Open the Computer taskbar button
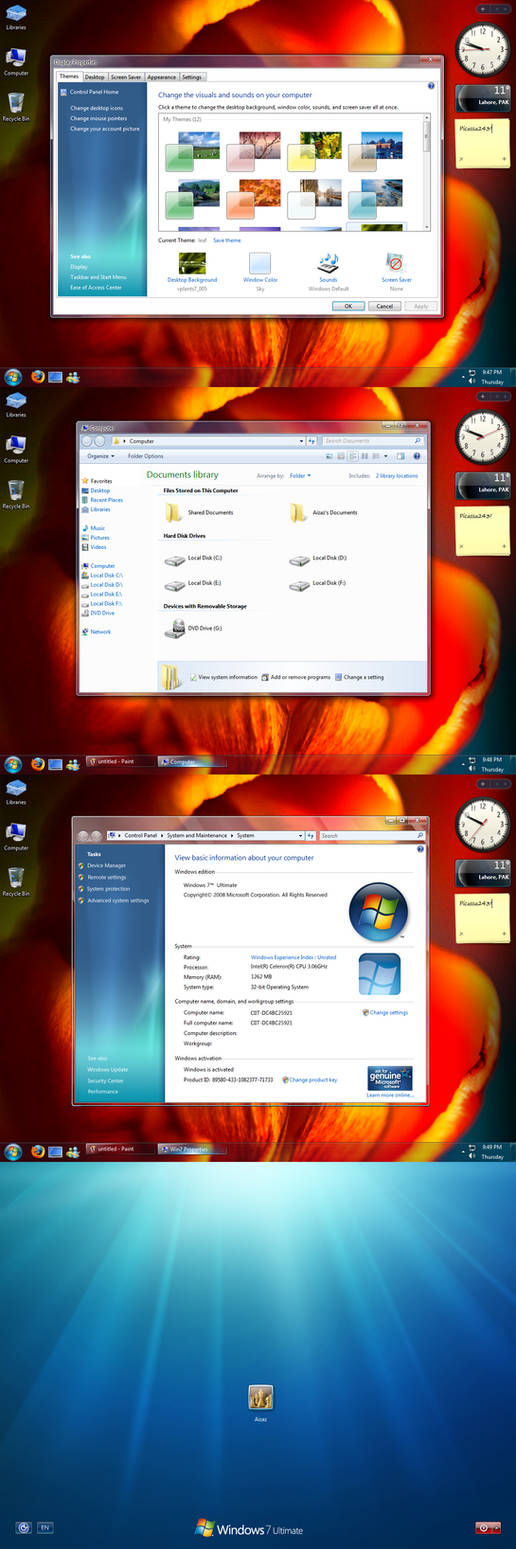This screenshot has width=516, height=1549. [x=192, y=761]
